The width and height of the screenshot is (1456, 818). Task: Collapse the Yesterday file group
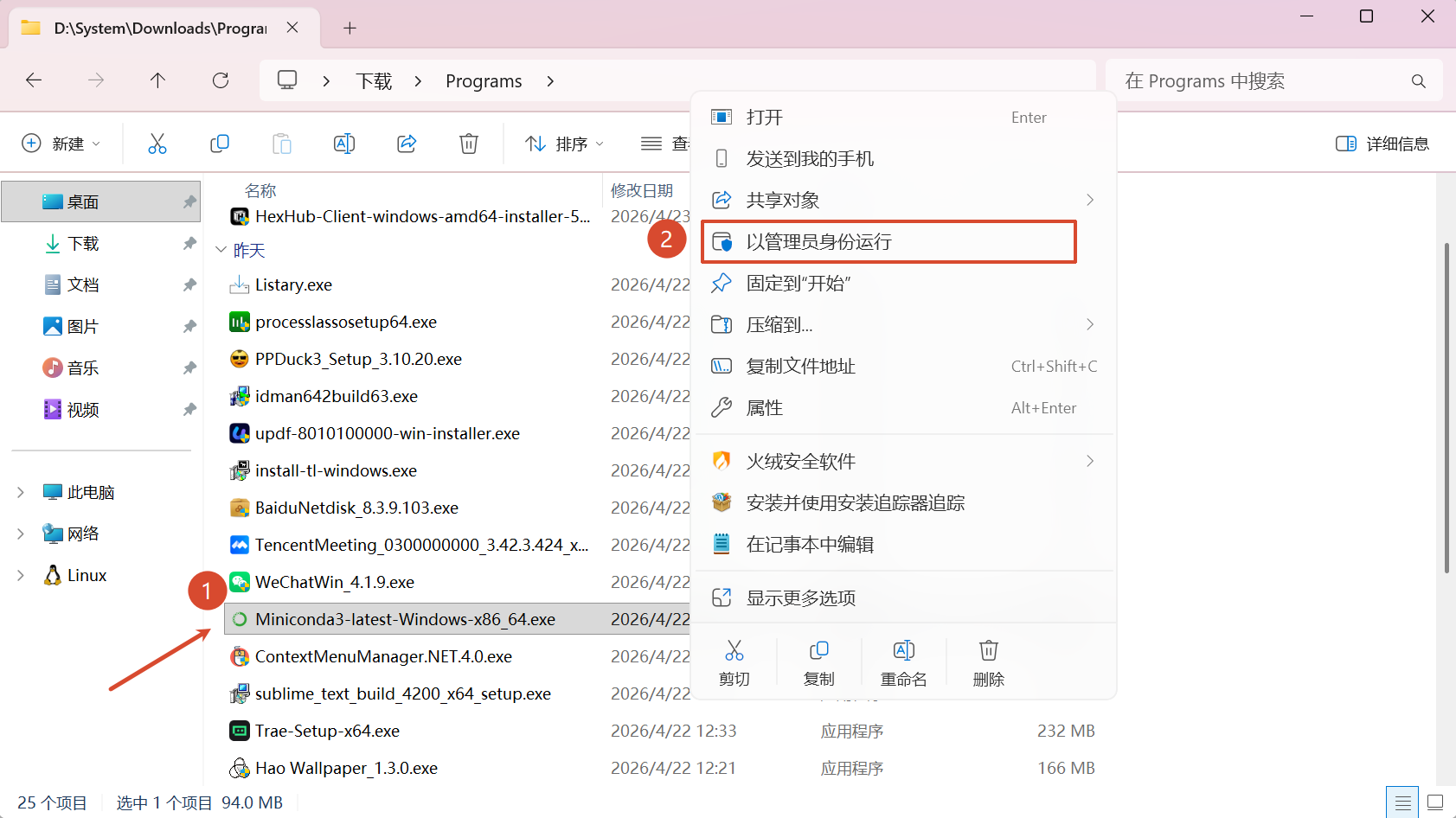point(221,250)
